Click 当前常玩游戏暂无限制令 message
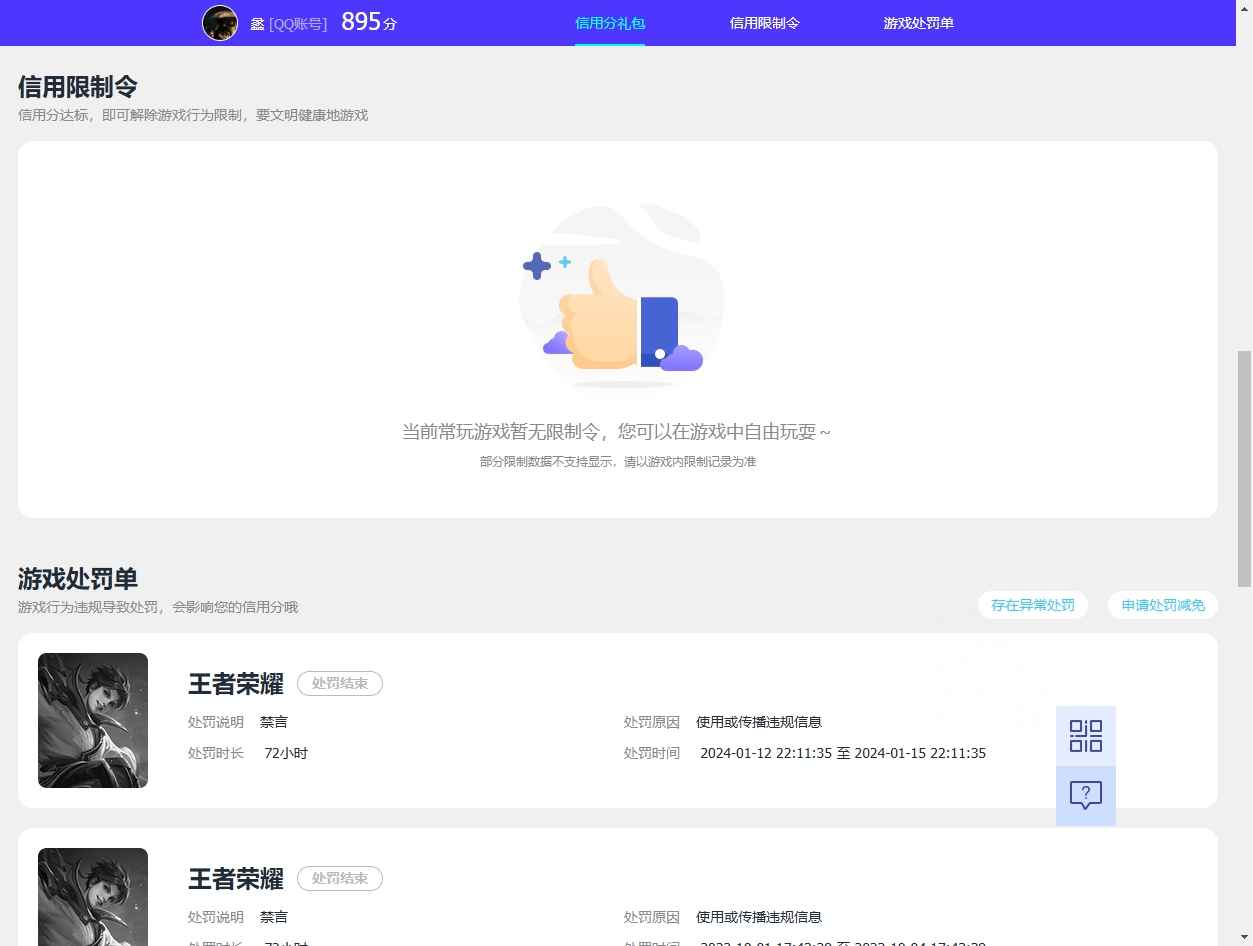Viewport: 1253px width, 946px height. pyautogui.click(x=616, y=432)
